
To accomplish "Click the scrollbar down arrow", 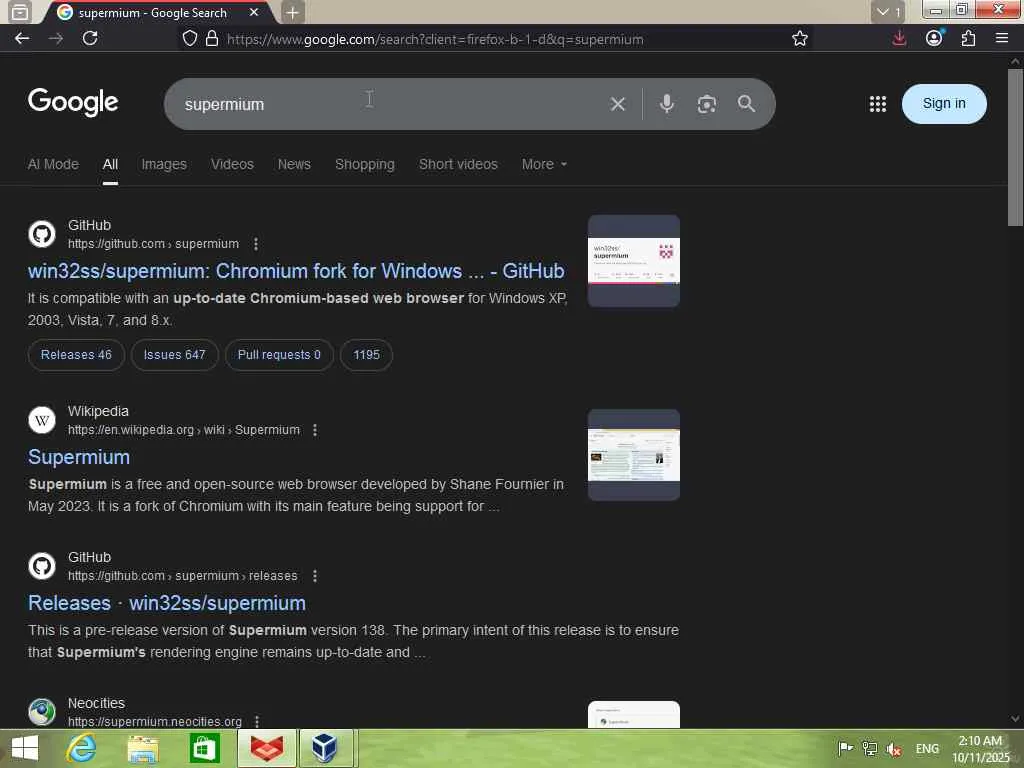I will pos(1015,719).
